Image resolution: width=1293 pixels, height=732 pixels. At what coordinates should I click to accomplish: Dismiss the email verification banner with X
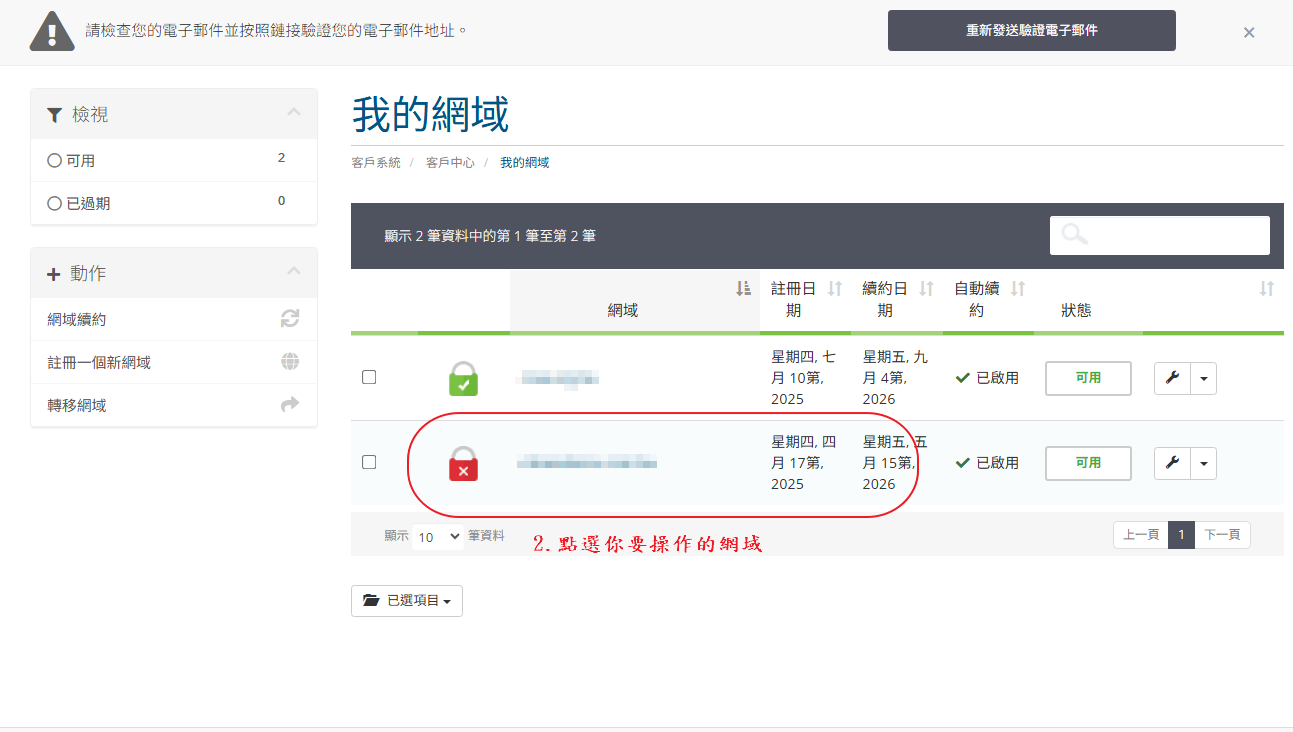[x=1249, y=32]
